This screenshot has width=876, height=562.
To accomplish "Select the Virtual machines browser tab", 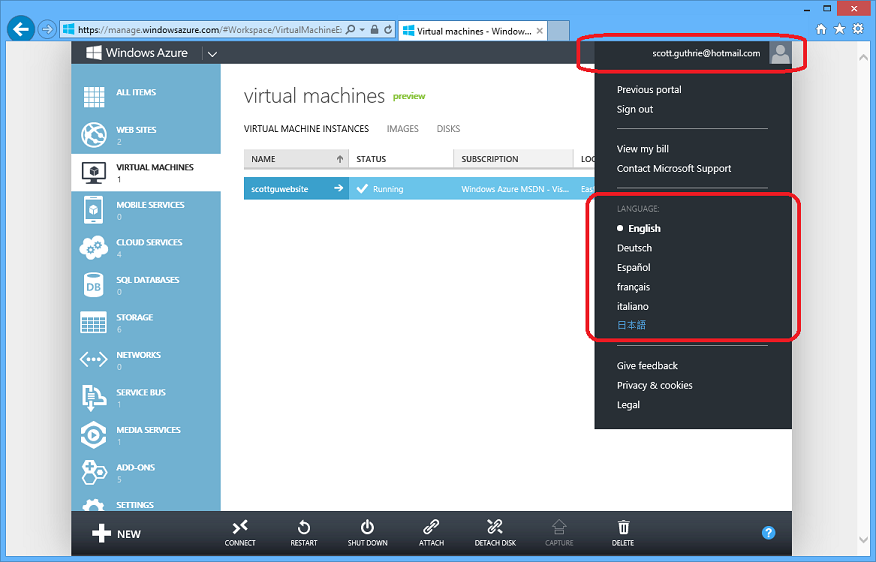I will coord(473,31).
